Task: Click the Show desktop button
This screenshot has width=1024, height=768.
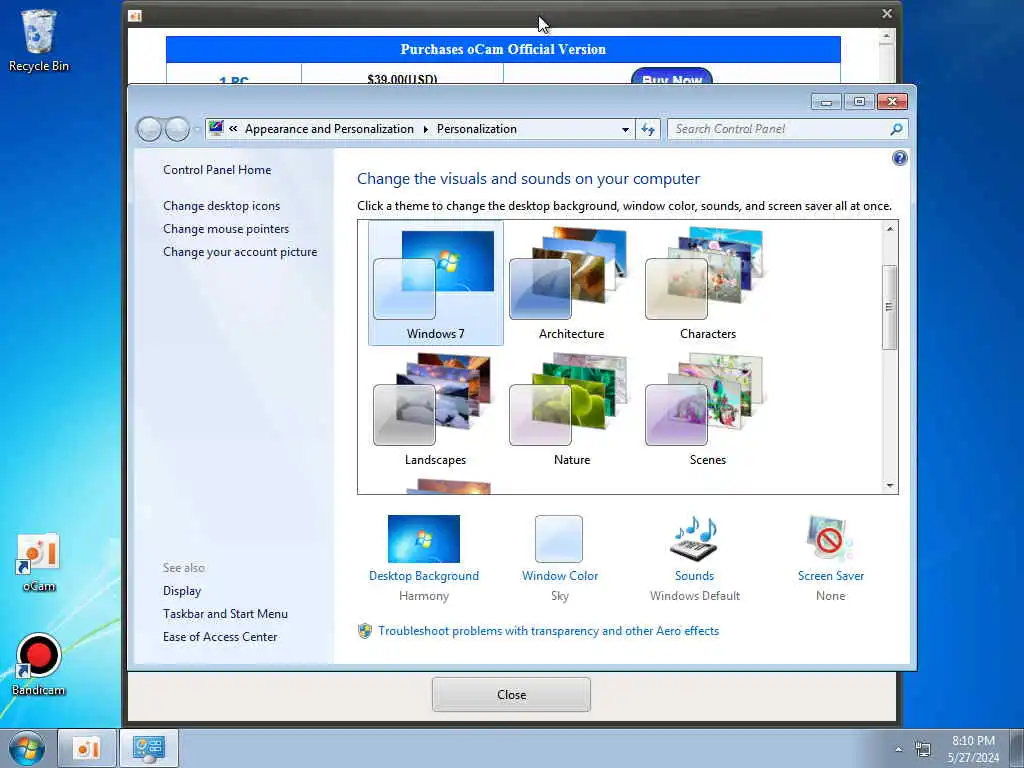Action: coord(1017,748)
